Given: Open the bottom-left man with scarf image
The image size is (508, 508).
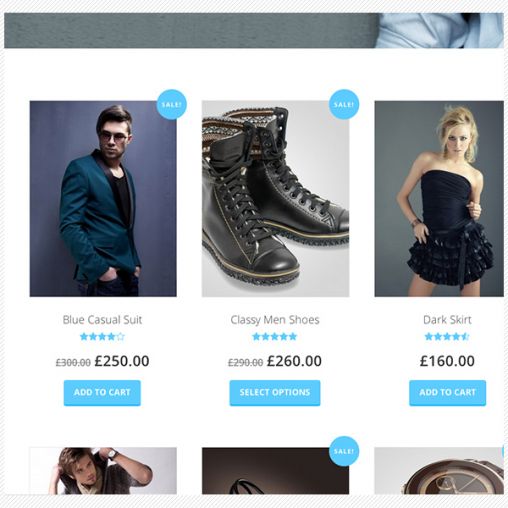Looking at the screenshot, I should (103, 471).
